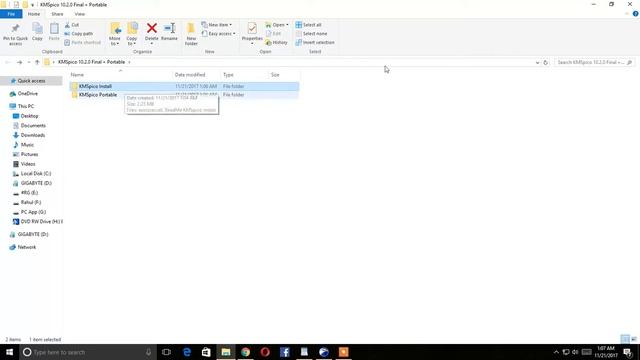Launch Microsoft Edge from taskbar
Image resolution: width=640 pixels, height=360 pixels.
point(187,352)
